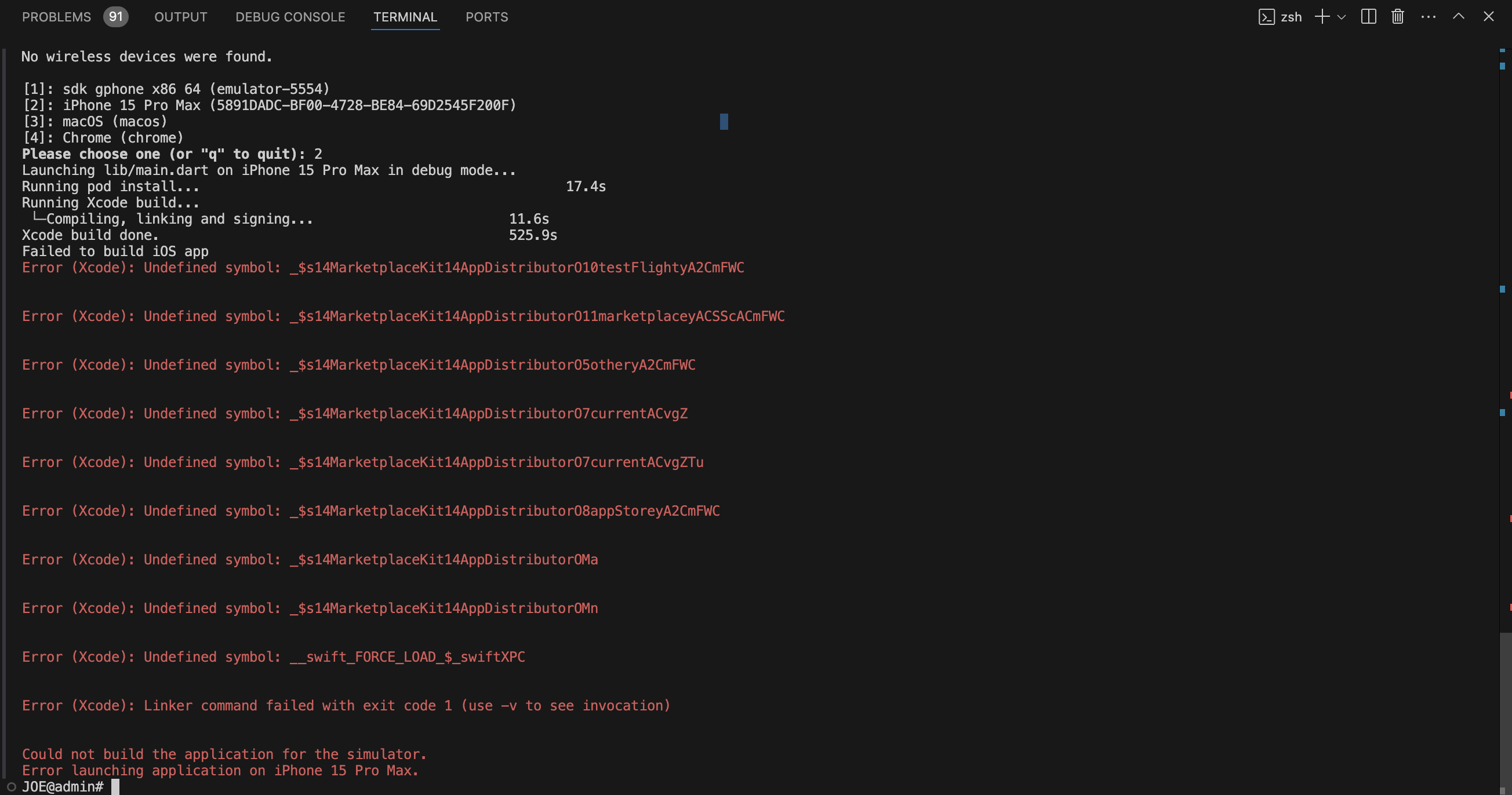Open the Debug Console tab
Image resolution: width=1512 pixels, height=795 pixels.
[290, 17]
